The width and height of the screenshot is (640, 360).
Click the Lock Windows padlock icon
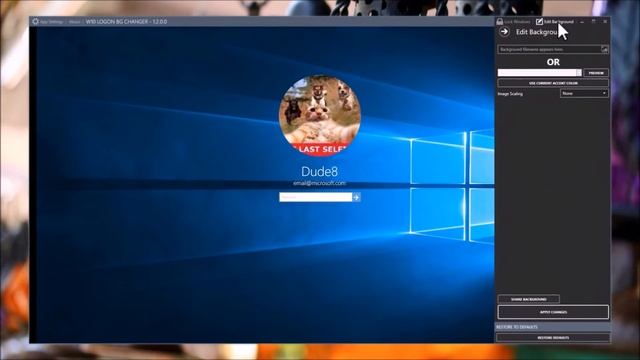coord(500,21)
